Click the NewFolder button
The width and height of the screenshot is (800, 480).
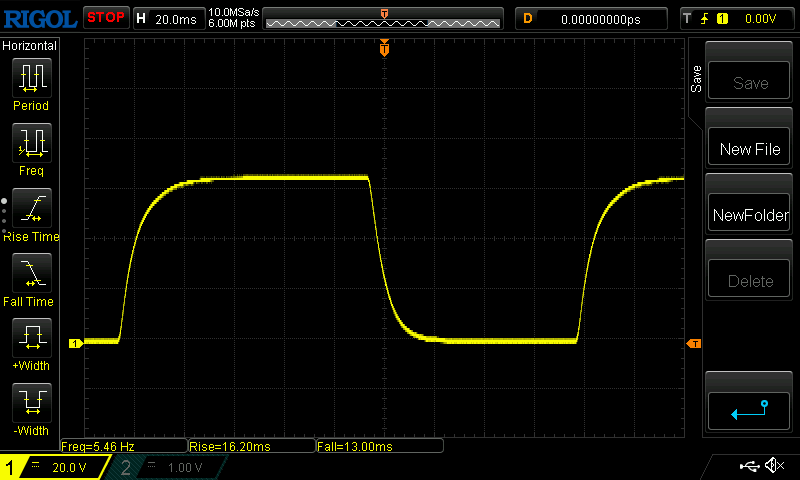tap(749, 213)
